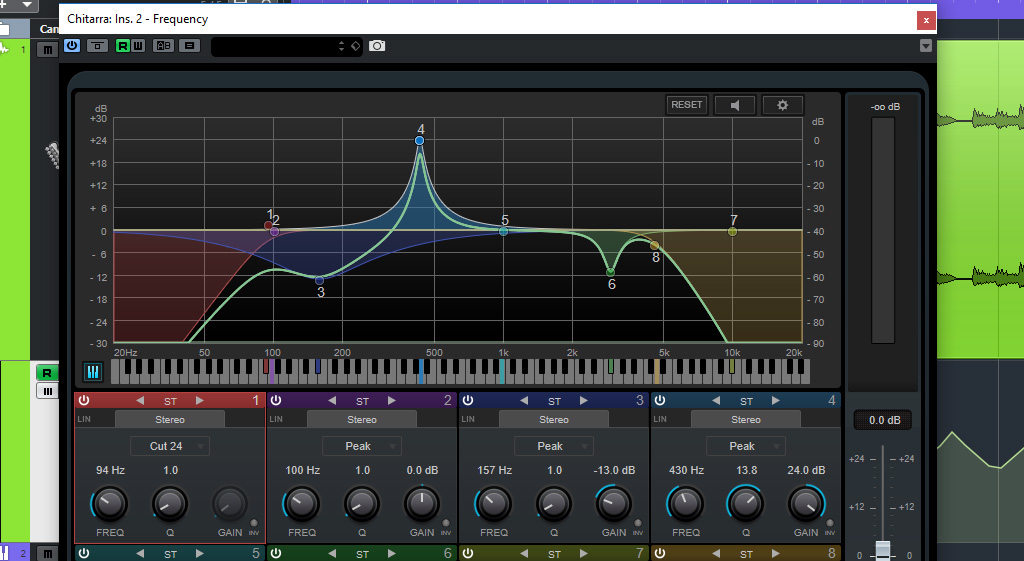The width and height of the screenshot is (1024, 561).
Task: Open band 1 filter type dropdown (Cut 24)
Action: tap(170, 446)
